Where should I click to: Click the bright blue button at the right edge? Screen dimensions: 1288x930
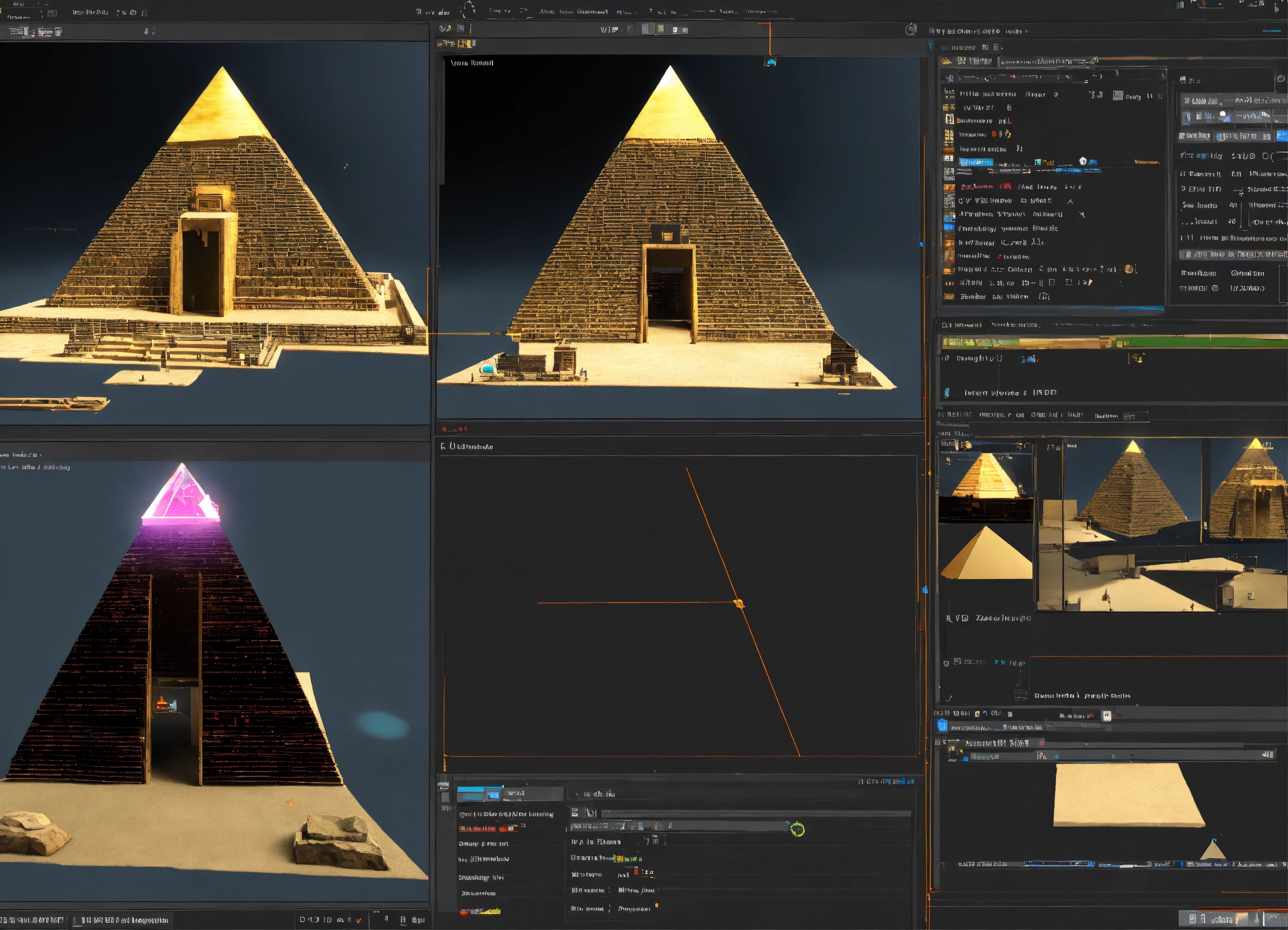(1282, 135)
